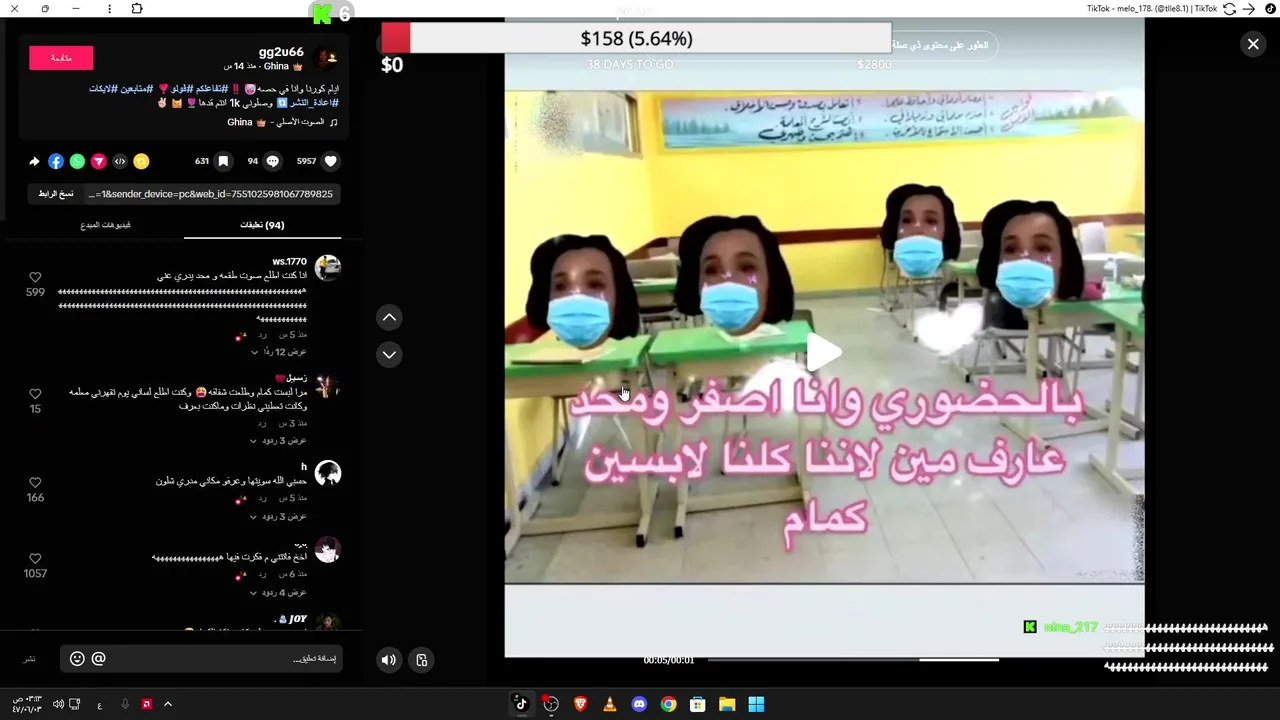The width and height of the screenshot is (1280, 720).
Task: Expand 3 replies under h's comment
Action: [x=279, y=516]
